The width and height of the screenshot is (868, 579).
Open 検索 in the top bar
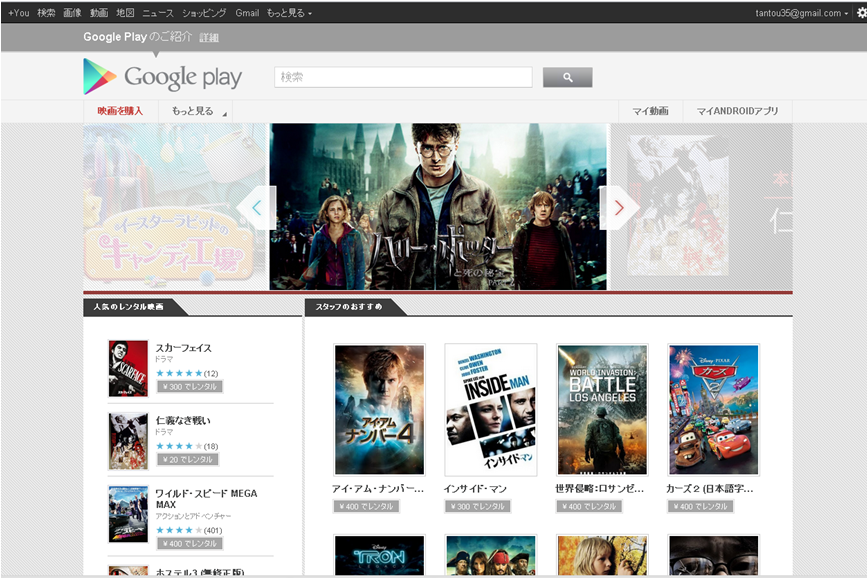pyautogui.click(x=46, y=13)
